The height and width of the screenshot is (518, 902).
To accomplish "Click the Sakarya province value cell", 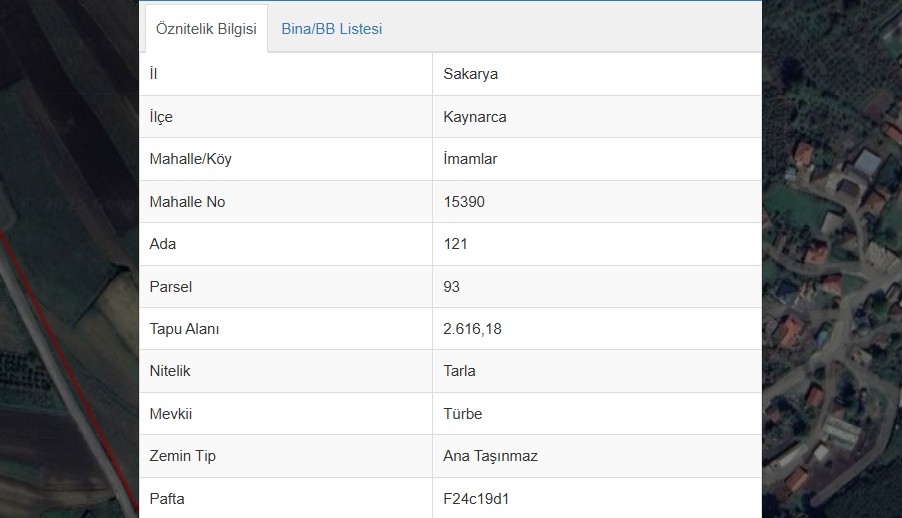I will pyautogui.click(x=471, y=74).
